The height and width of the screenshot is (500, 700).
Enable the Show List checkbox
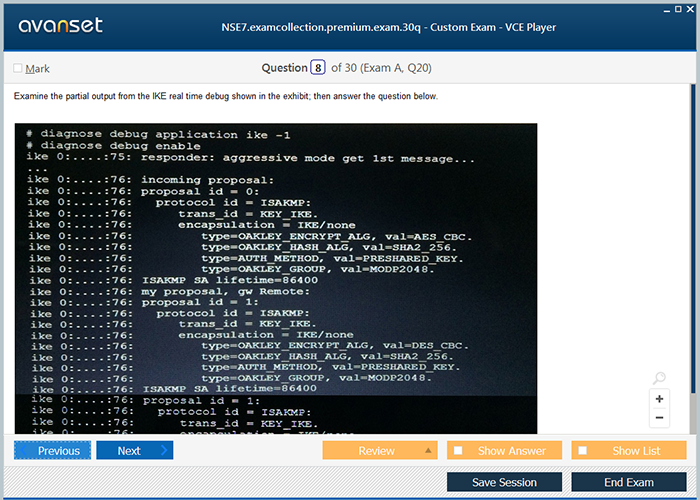[584, 451]
